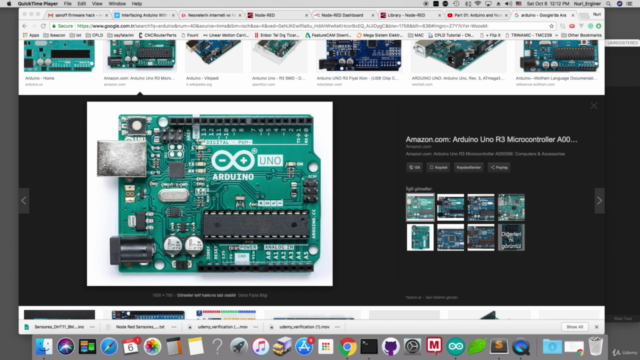Open Finder from the Dock
The image size is (640, 360).
click(44, 347)
